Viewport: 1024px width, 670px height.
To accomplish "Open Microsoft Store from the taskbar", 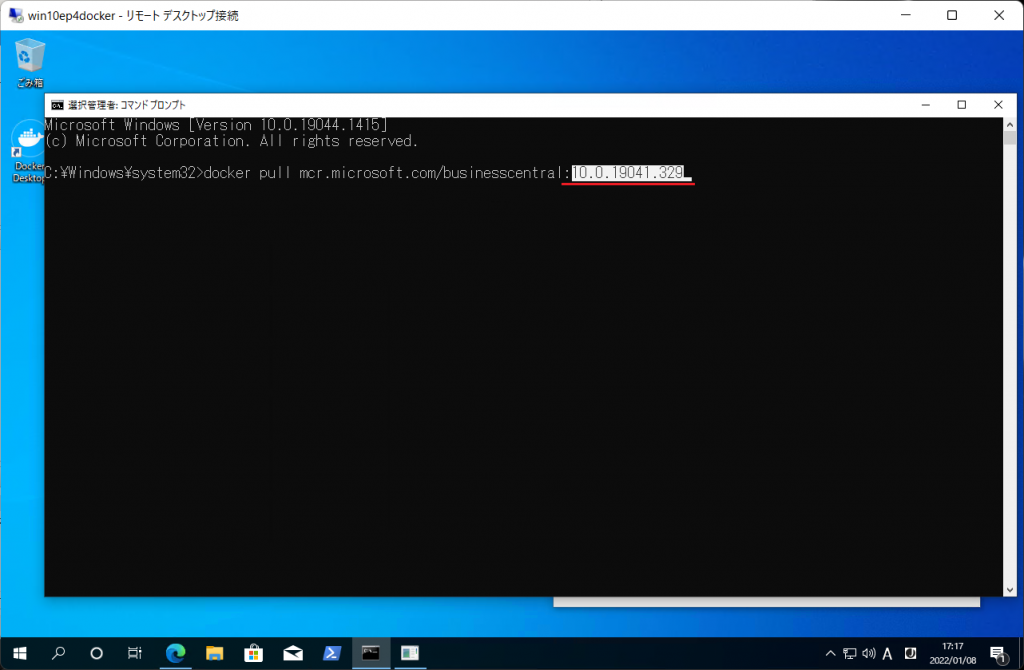I will coord(253,653).
